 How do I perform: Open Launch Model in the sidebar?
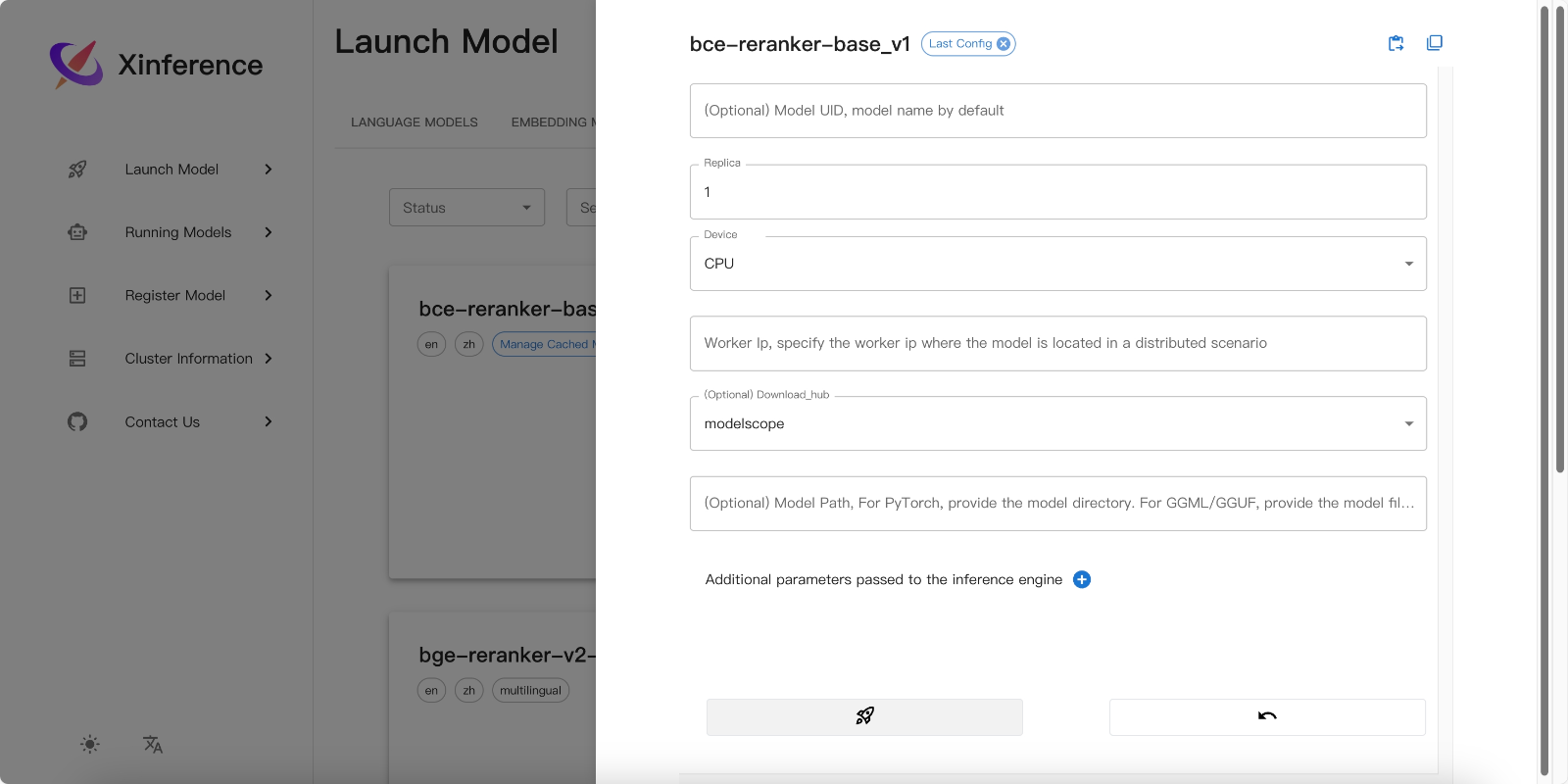pyautogui.click(x=171, y=170)
